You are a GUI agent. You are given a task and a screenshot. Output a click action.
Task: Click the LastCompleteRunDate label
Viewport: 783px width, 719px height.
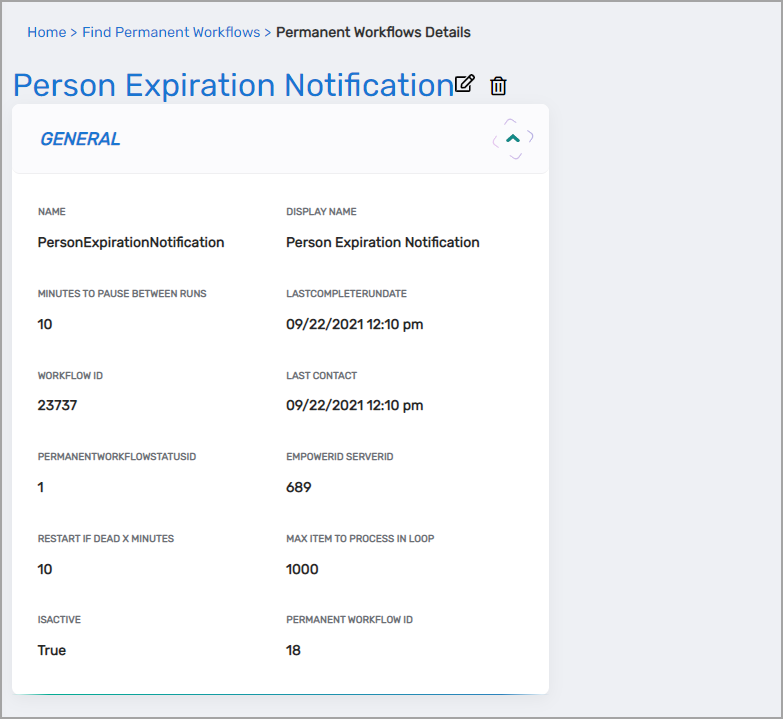point(346,294)
